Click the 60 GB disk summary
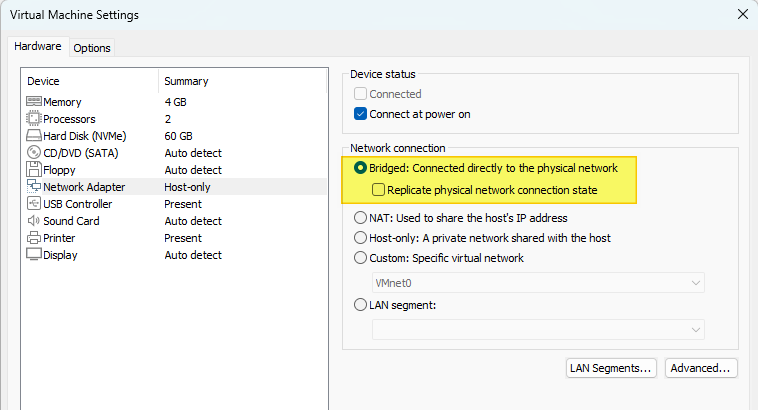This screenshot has width=758, height=410. (178, 136)
